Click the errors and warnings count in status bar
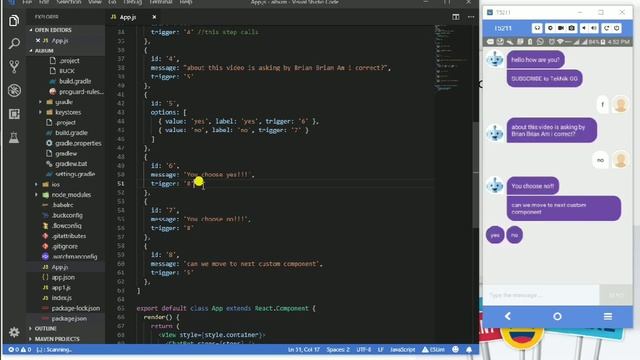Image resolution: width=640 pixels, height=360 pixels. pos(20,349)
